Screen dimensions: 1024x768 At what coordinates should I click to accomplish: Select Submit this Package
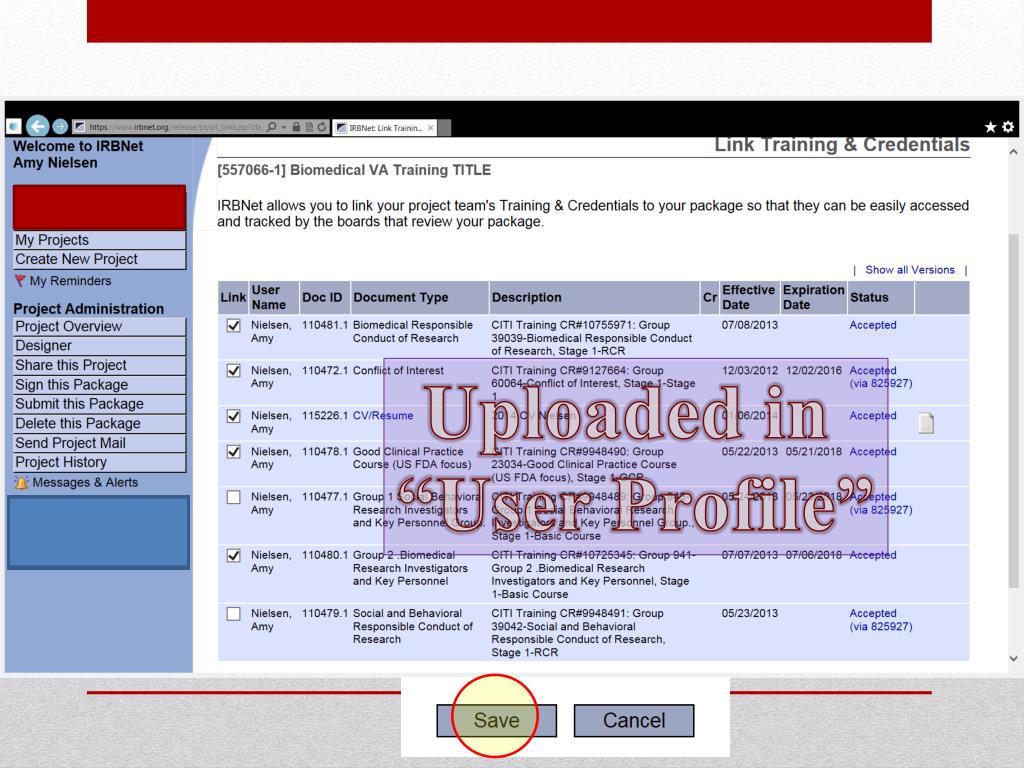tap(100, 404)
